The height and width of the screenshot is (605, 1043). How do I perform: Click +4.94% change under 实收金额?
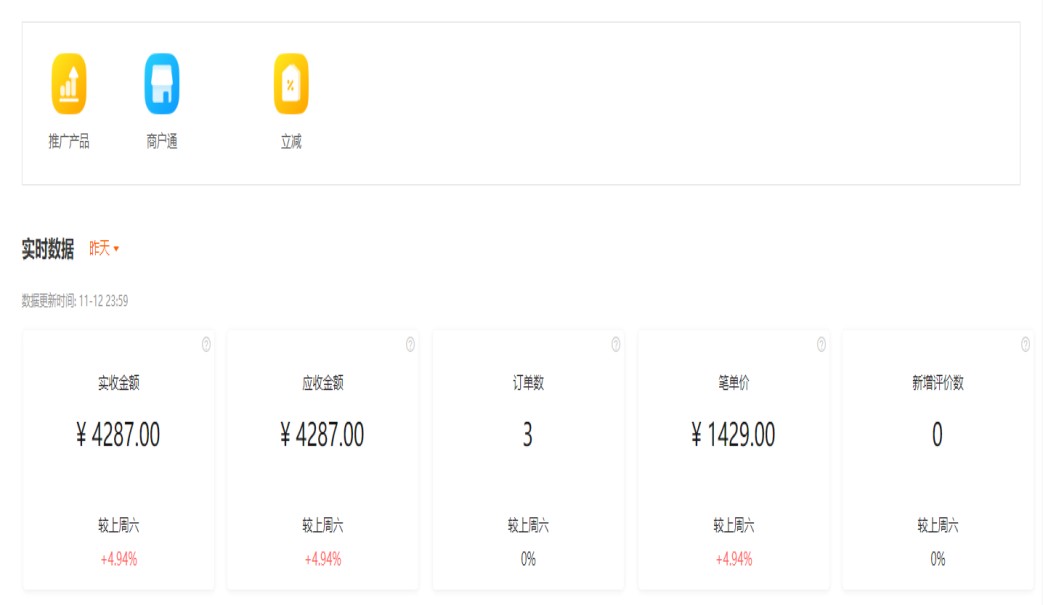118,559
